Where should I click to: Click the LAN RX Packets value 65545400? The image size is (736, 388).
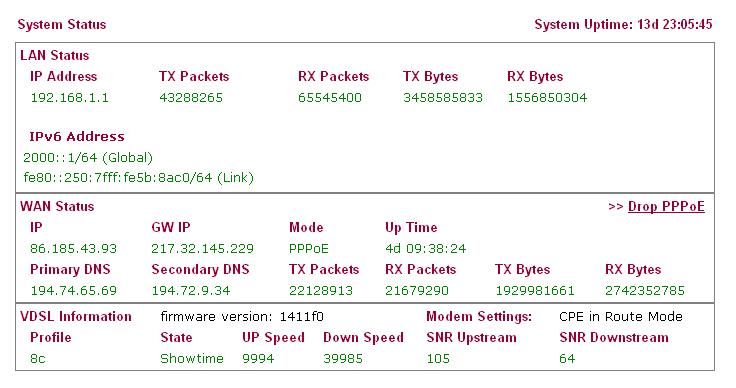(330, 98)
